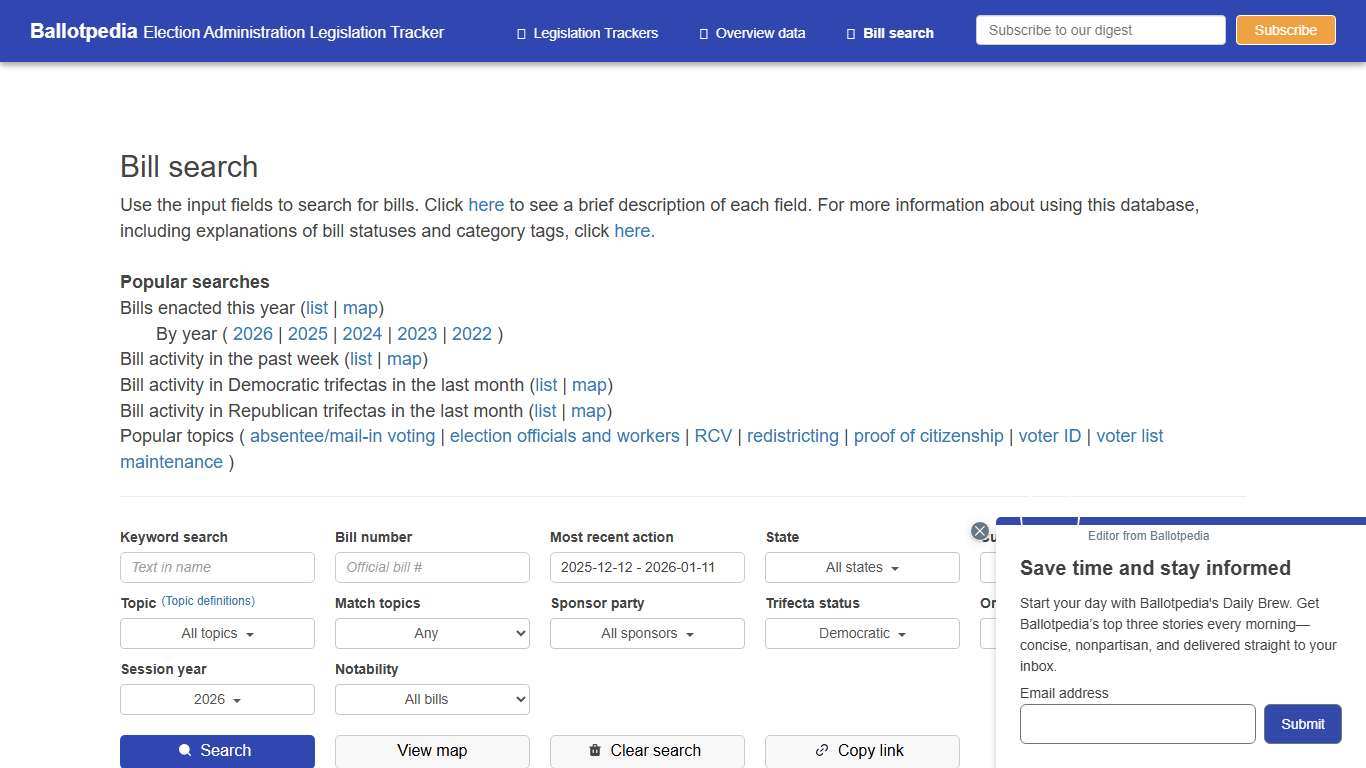Click the icon beside Overview data
Viewport: 1366px width, 768px height.
click(x=703, y=33)
